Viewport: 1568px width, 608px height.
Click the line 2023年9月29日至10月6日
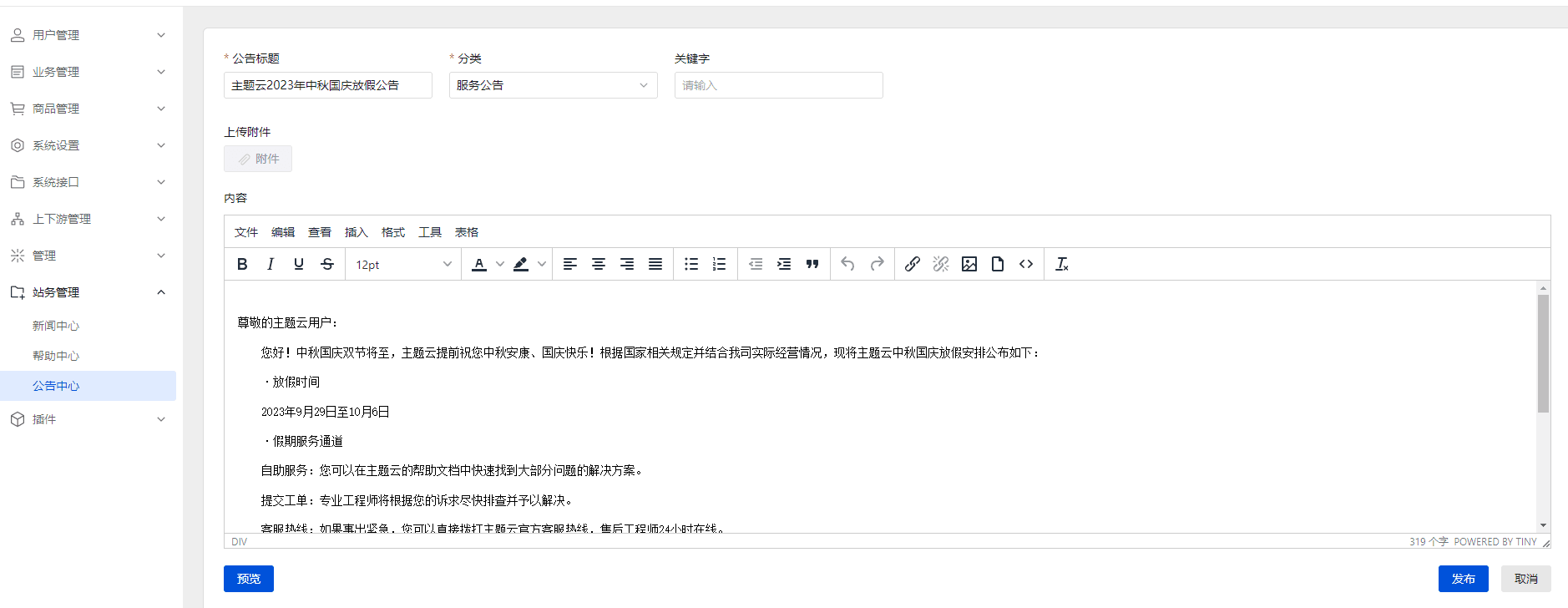326,412
